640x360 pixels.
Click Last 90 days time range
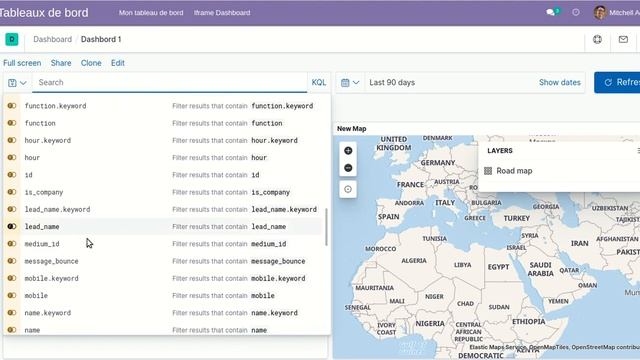pos(392,82)
